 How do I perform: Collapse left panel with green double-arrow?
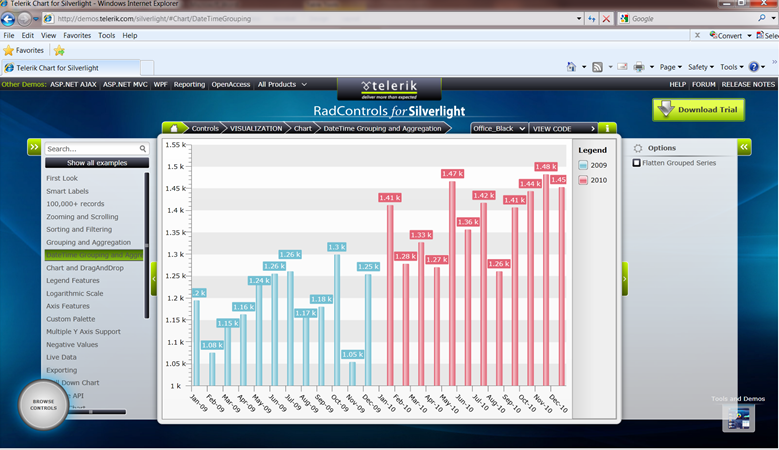[34, 147]
